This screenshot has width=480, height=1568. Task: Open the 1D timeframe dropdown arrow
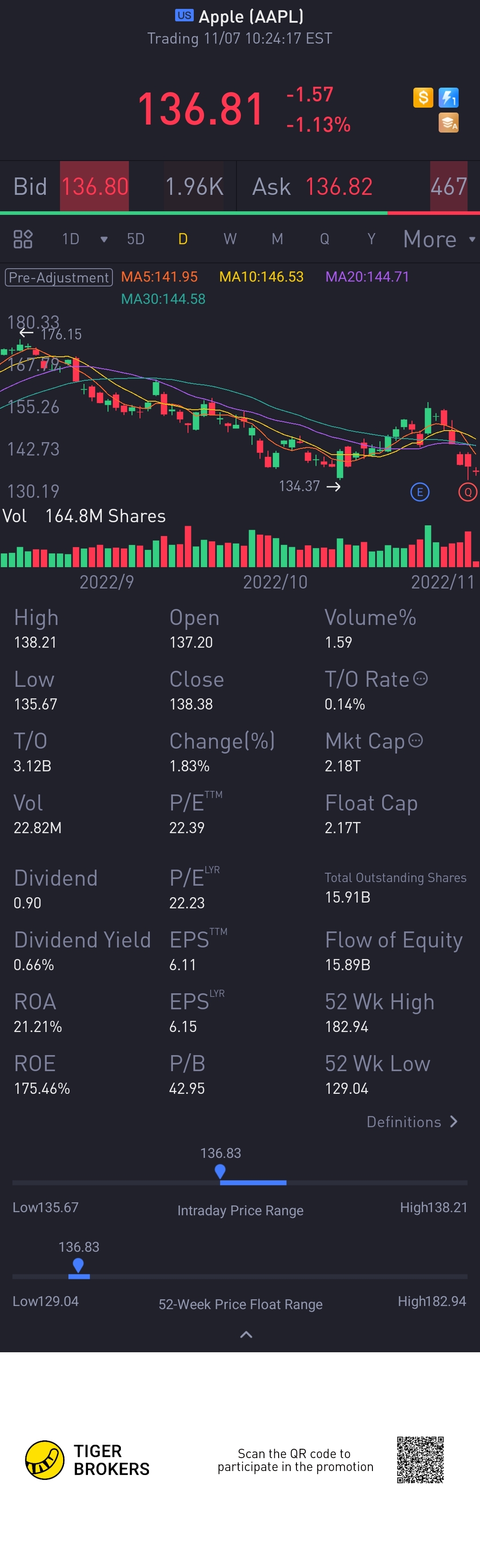tap(104, 239)
